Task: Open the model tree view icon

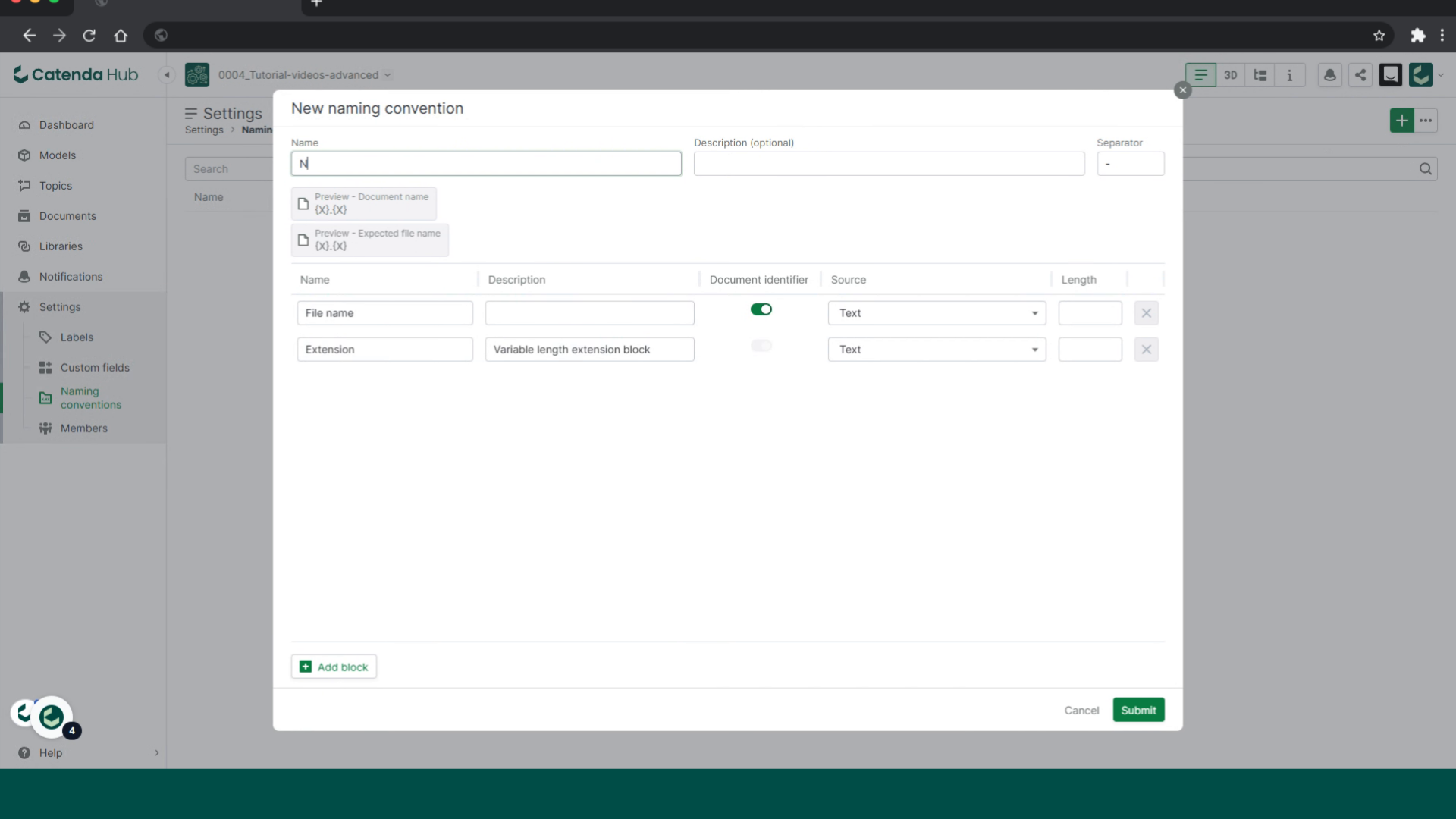Action: 1260,75
